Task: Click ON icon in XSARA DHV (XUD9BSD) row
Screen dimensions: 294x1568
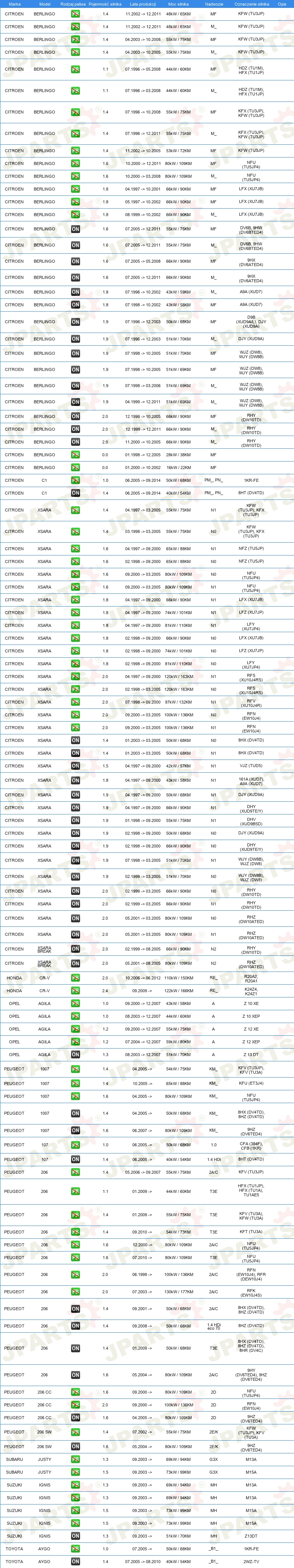Action: (x=76, y=820)
